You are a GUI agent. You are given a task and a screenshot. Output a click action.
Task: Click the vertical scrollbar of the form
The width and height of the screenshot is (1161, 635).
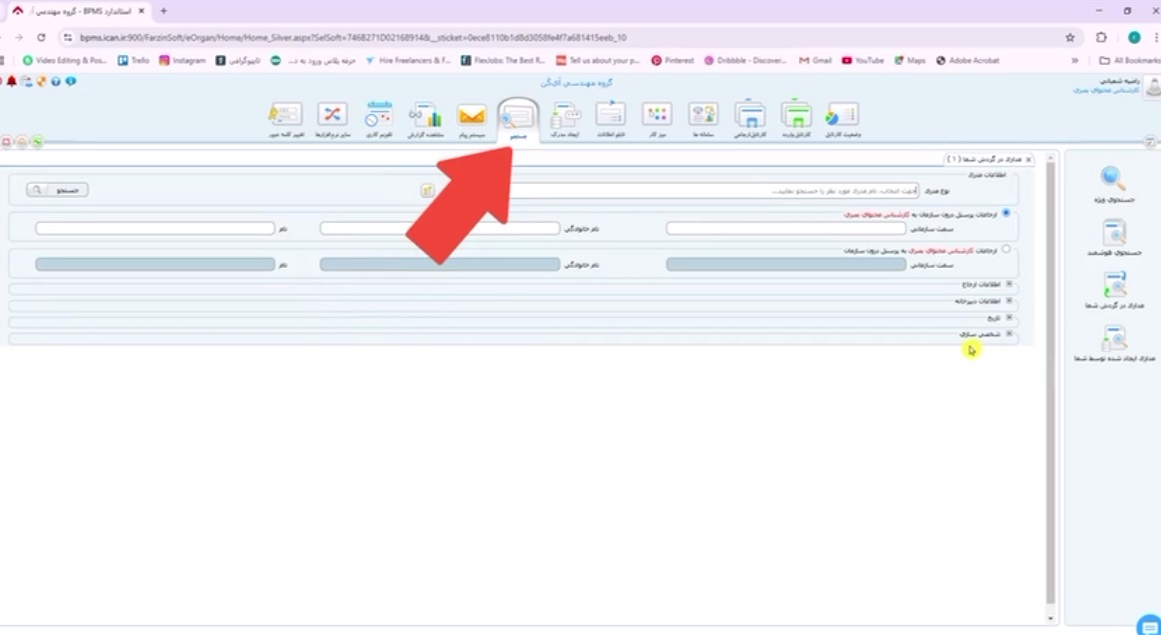(x=1049, y=380)
